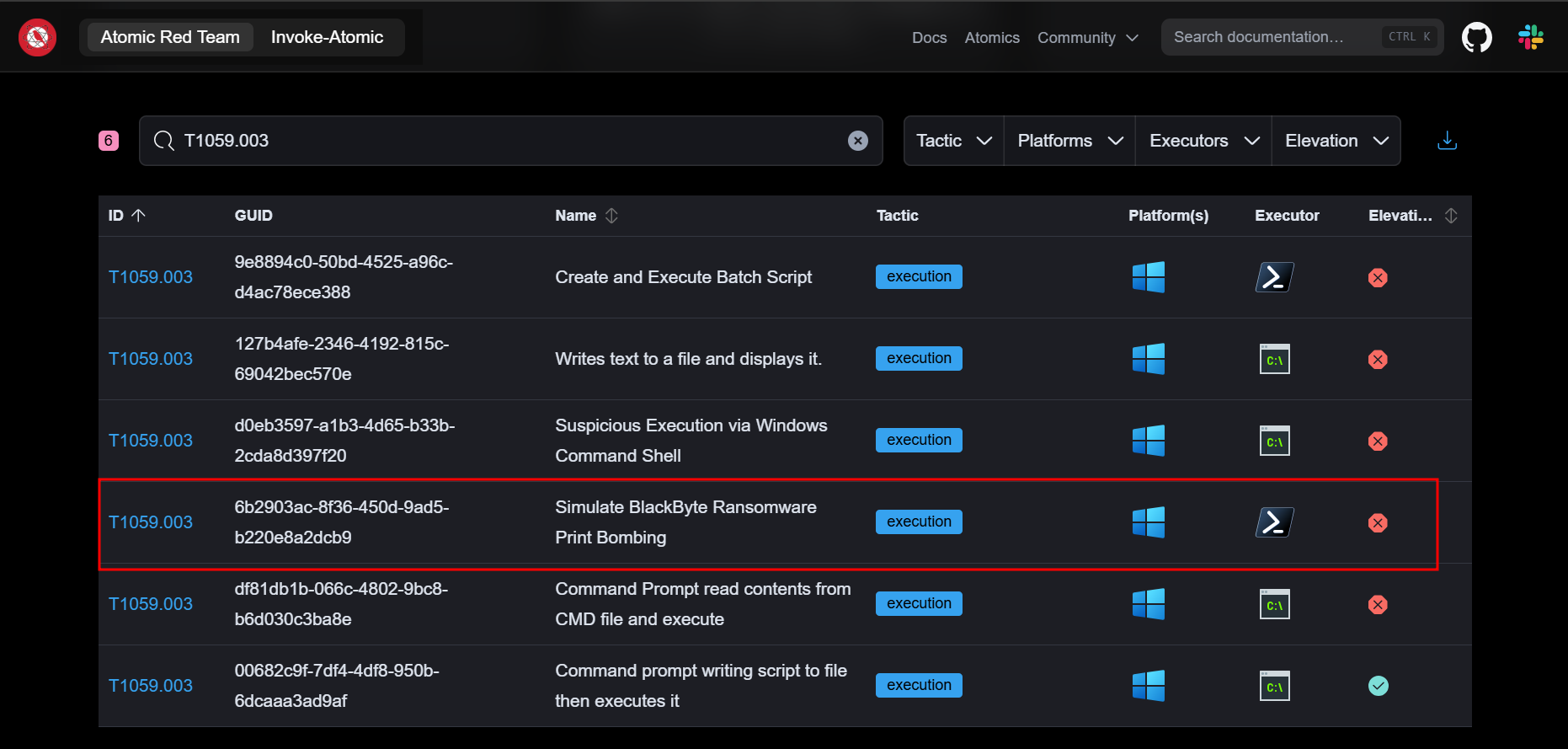
Task: Click execution tag in Writes text to a file row
Action: point(919,358)
